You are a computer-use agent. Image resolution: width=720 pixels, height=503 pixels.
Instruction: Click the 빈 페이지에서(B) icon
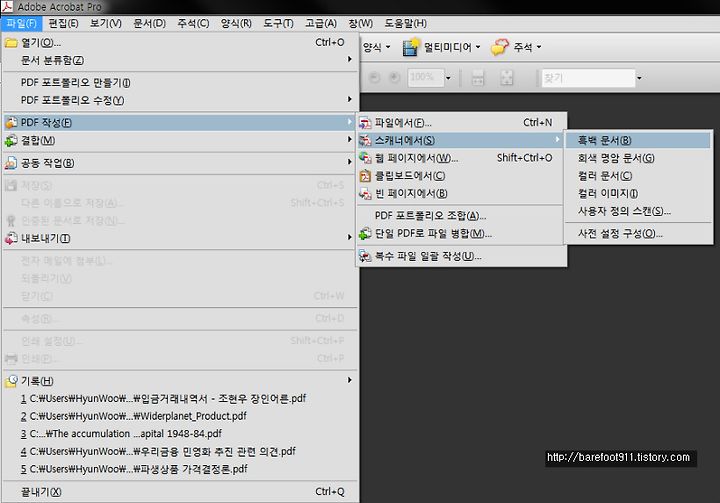[366, 194]
